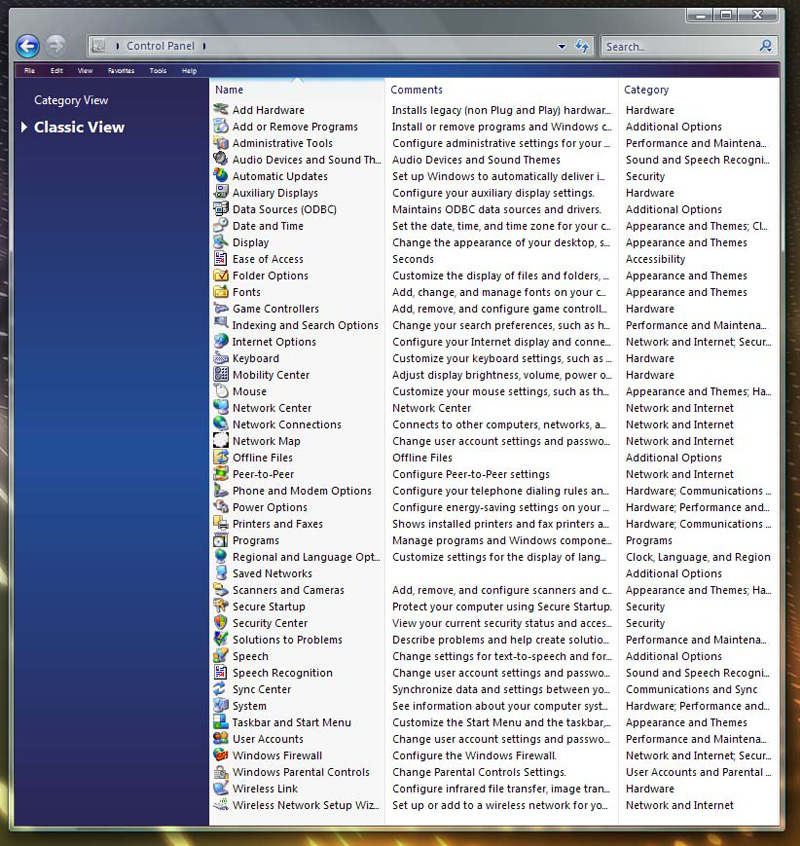This screenshot has height=846, width=800.
Task: Open the Add or Remove Programs icon
Action: (x=221, y=126)
